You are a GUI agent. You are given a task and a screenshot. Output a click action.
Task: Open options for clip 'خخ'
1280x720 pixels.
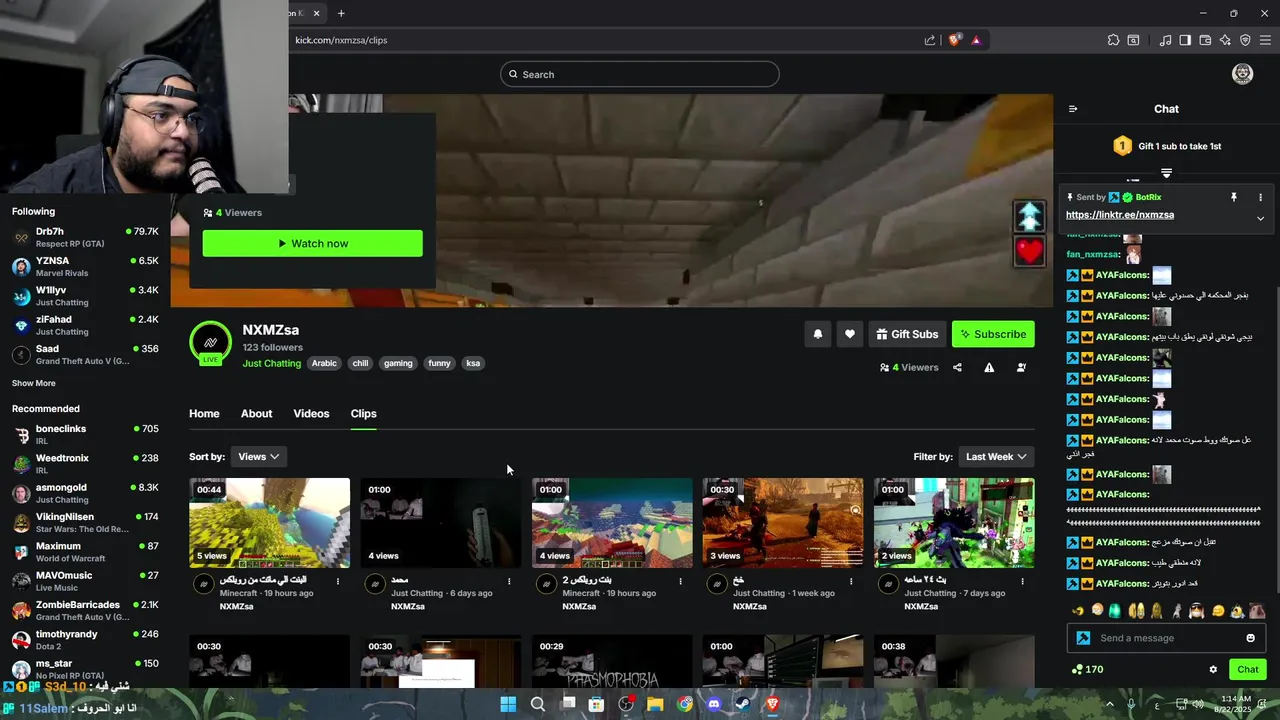851,581
